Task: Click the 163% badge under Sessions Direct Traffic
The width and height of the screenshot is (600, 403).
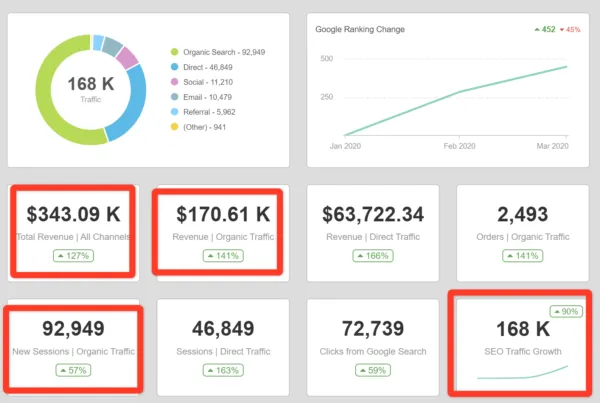Action: [x=222, y=370]
